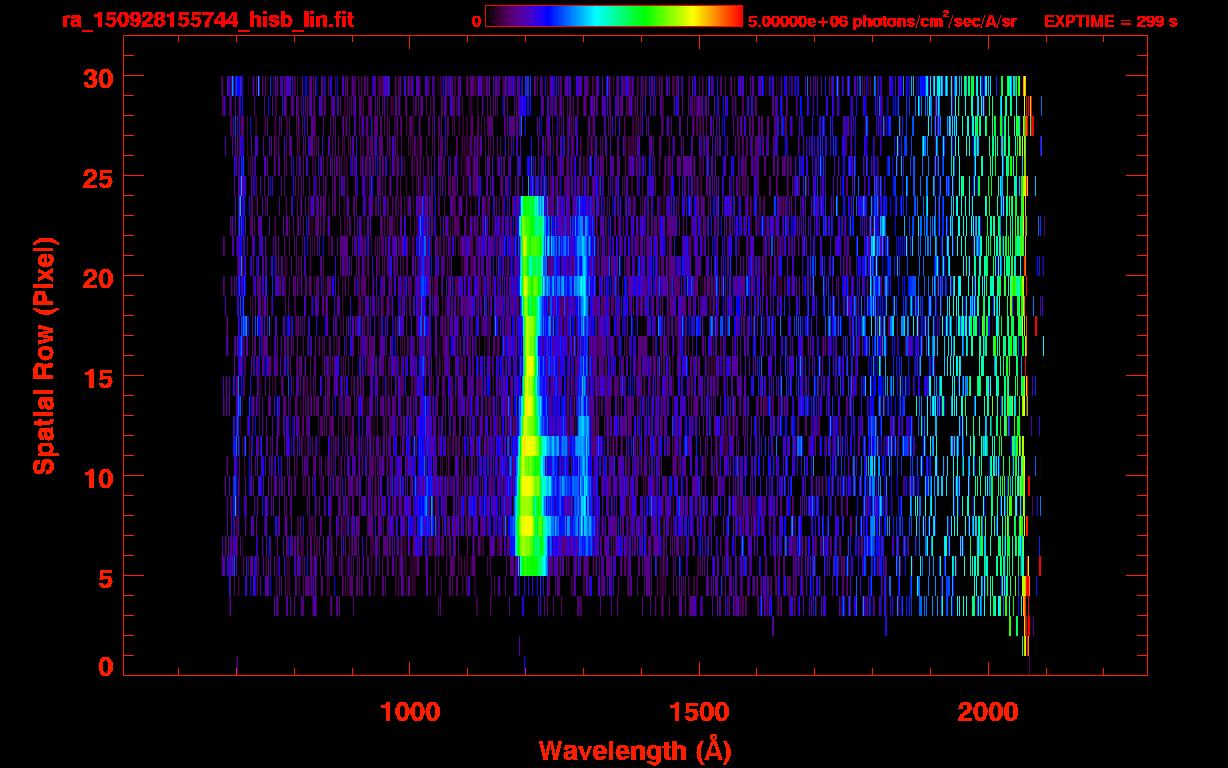Click the 5.00000e+06 photons/cm²/sec/A/sr label

(882, 21)
